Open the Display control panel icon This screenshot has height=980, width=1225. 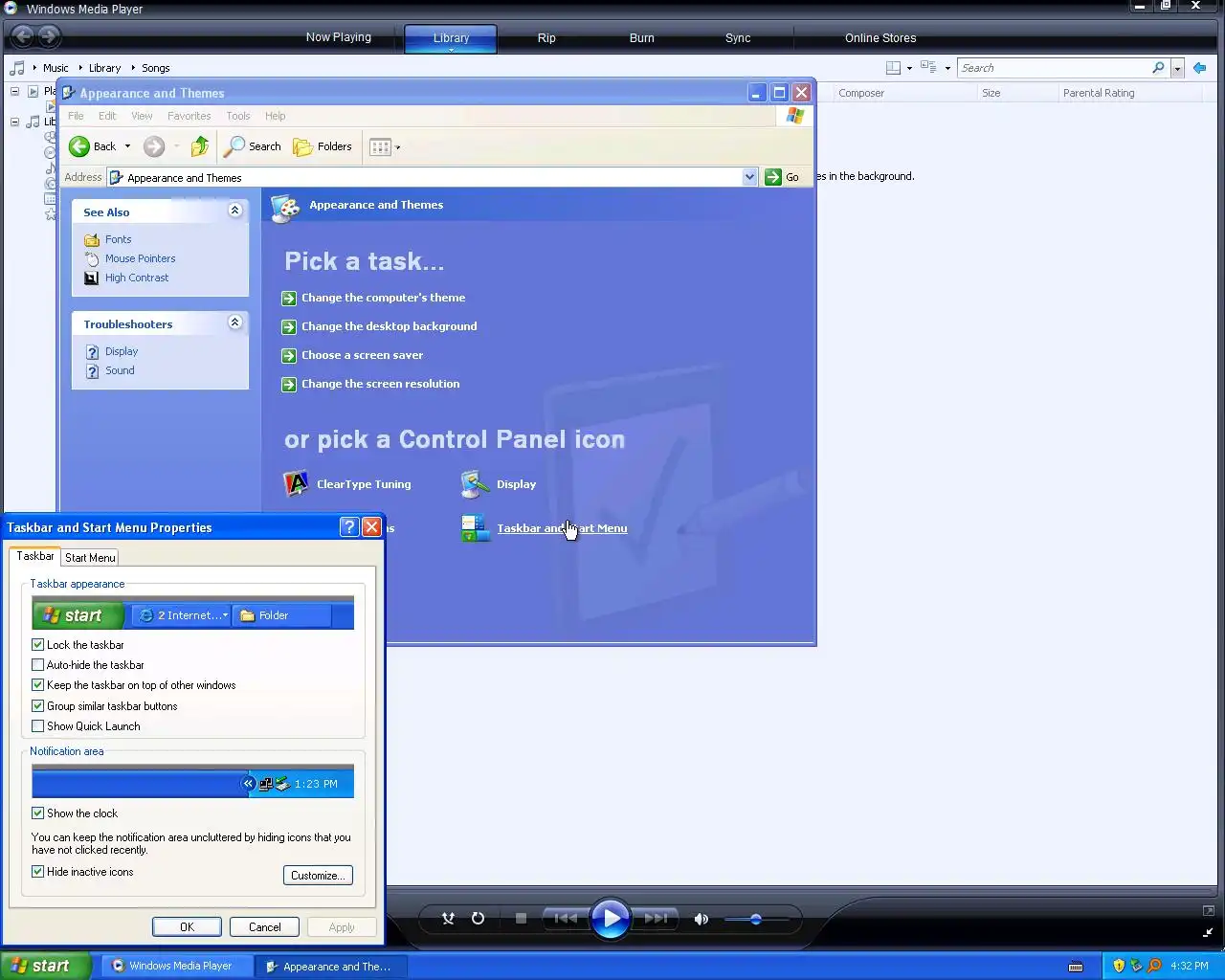(x=499, y=484)
